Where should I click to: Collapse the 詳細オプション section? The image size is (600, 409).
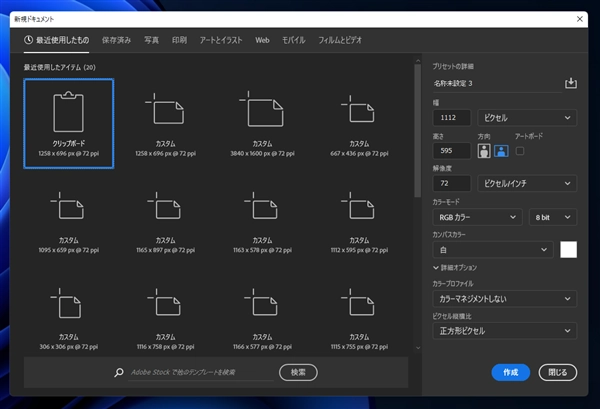455,268
